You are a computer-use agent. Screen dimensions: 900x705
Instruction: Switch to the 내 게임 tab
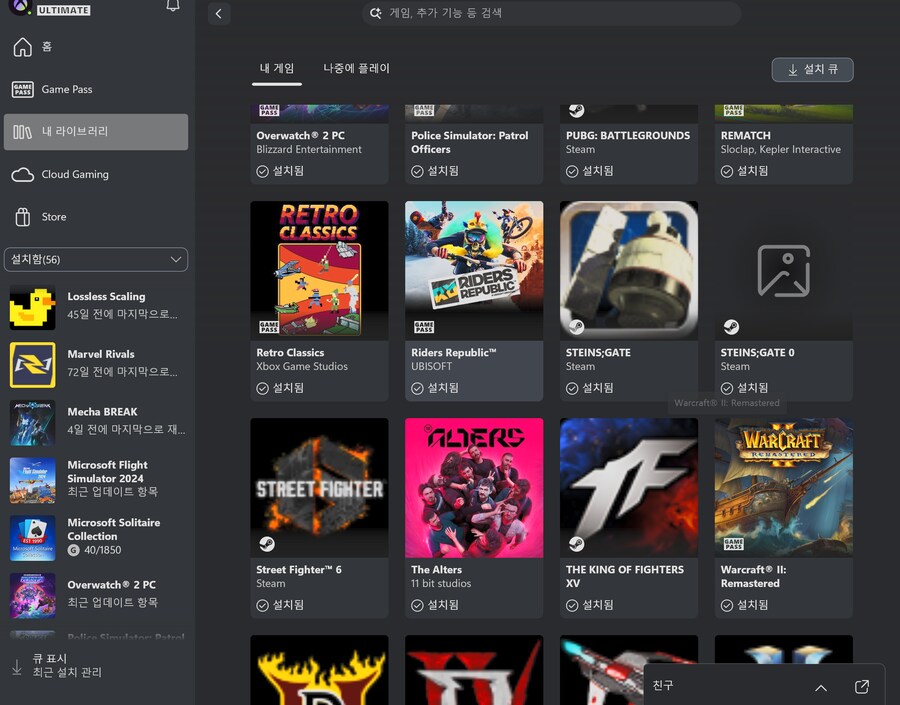pyautogui.click(x=277, y=68)
